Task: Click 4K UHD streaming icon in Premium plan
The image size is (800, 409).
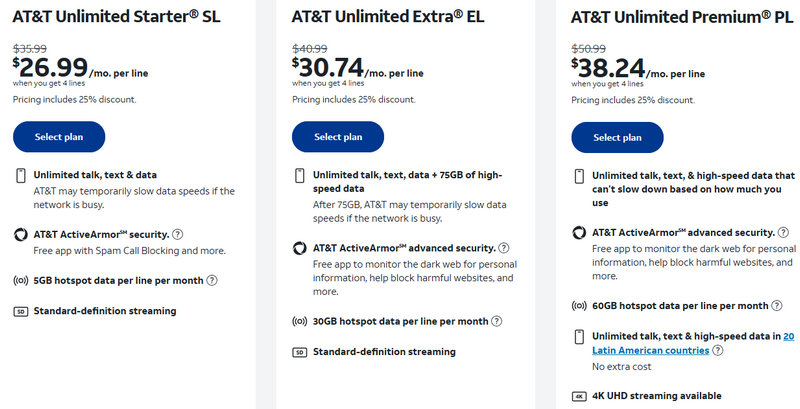Action: (x=578, y=396)
